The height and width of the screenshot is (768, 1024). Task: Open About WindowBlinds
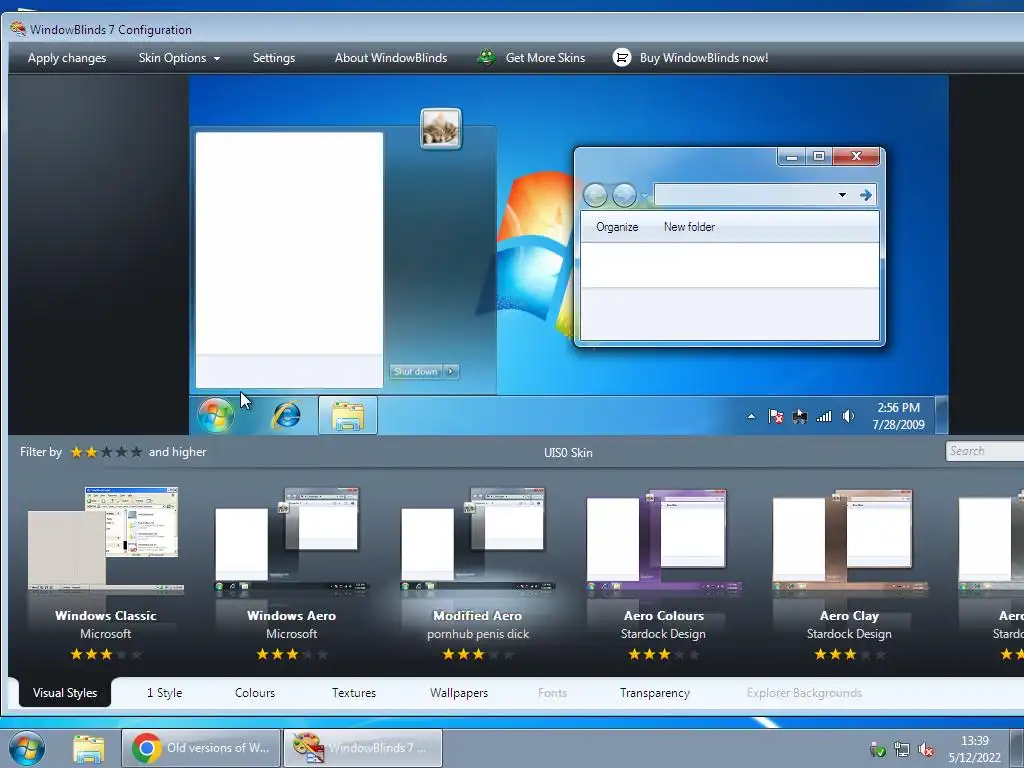point(391,58)
